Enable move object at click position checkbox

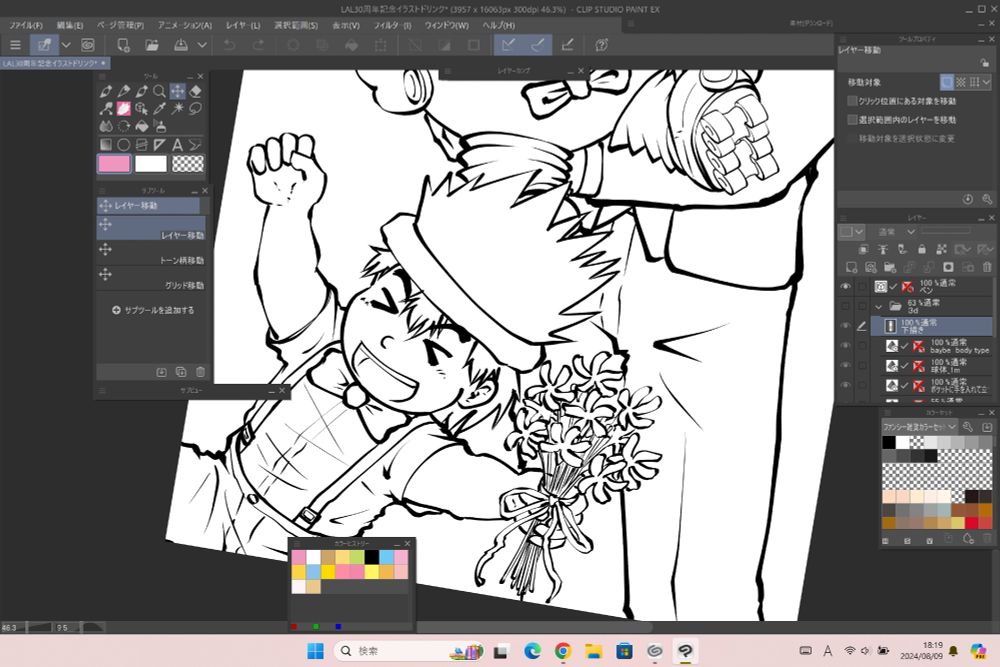pos(852,101)
